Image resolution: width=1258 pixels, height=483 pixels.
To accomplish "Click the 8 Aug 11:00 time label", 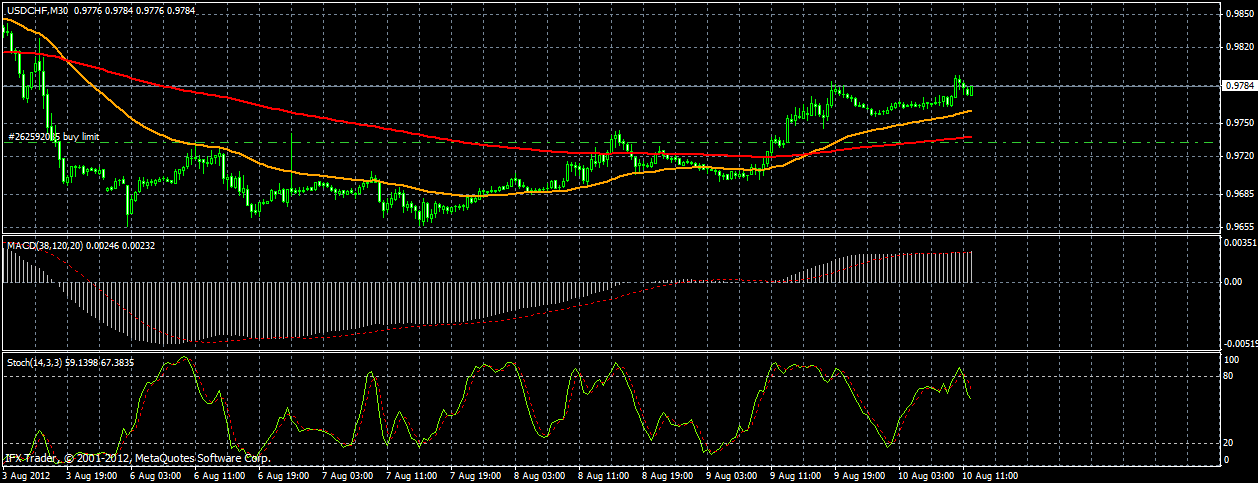I will (x=602, y=476).
